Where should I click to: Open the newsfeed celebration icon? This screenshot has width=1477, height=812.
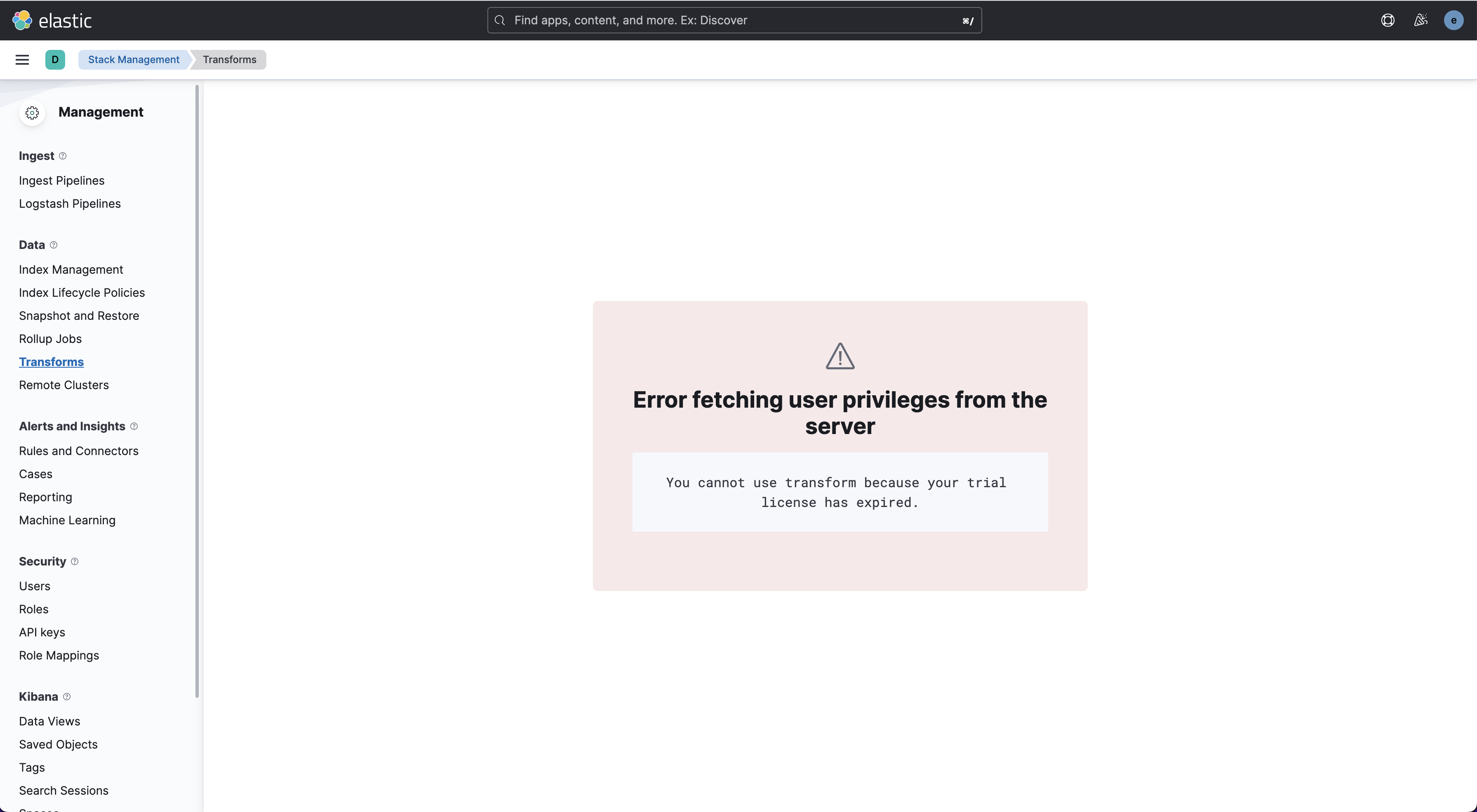tap(1420, 20)
